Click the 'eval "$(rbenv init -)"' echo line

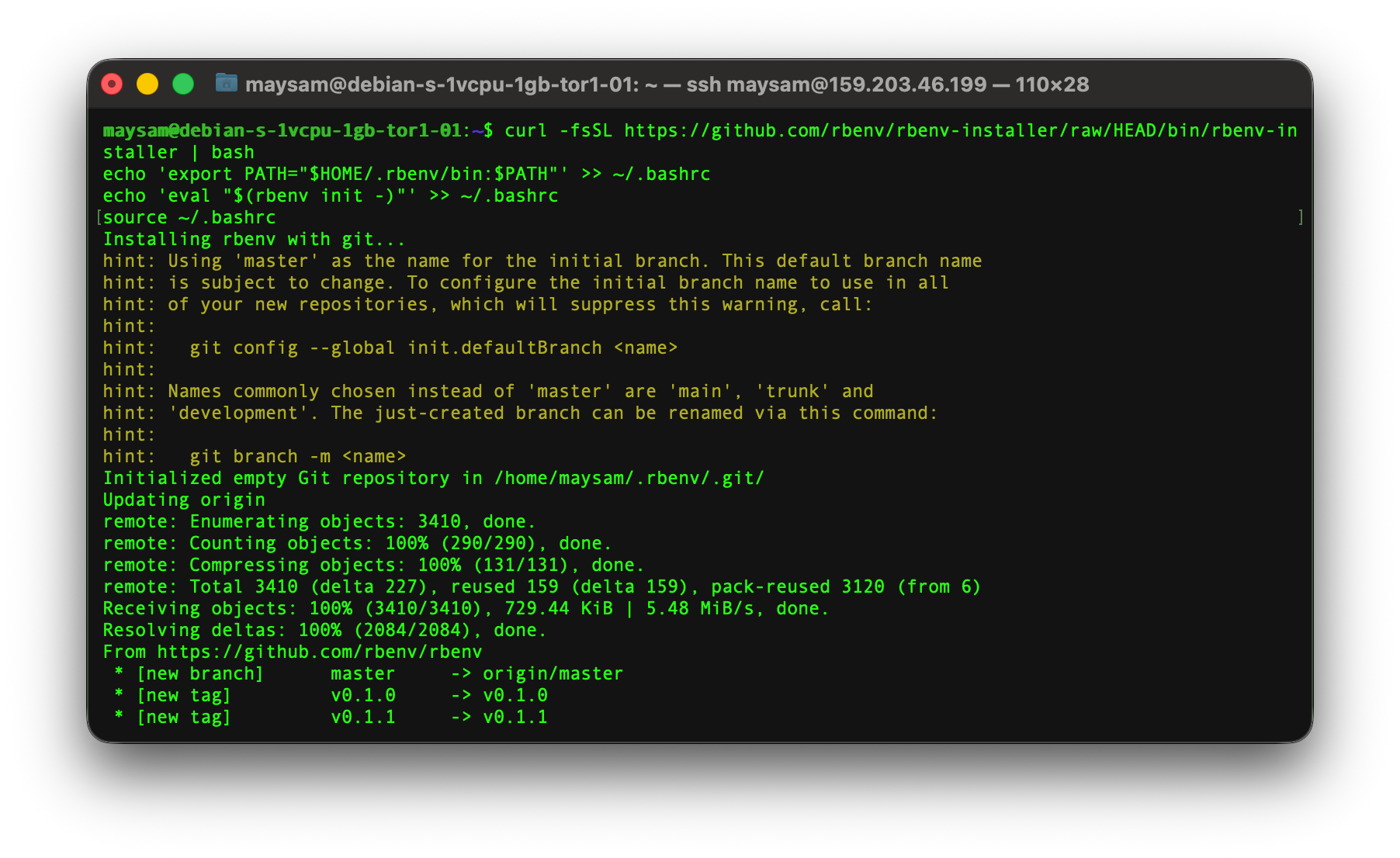point(331,195)
